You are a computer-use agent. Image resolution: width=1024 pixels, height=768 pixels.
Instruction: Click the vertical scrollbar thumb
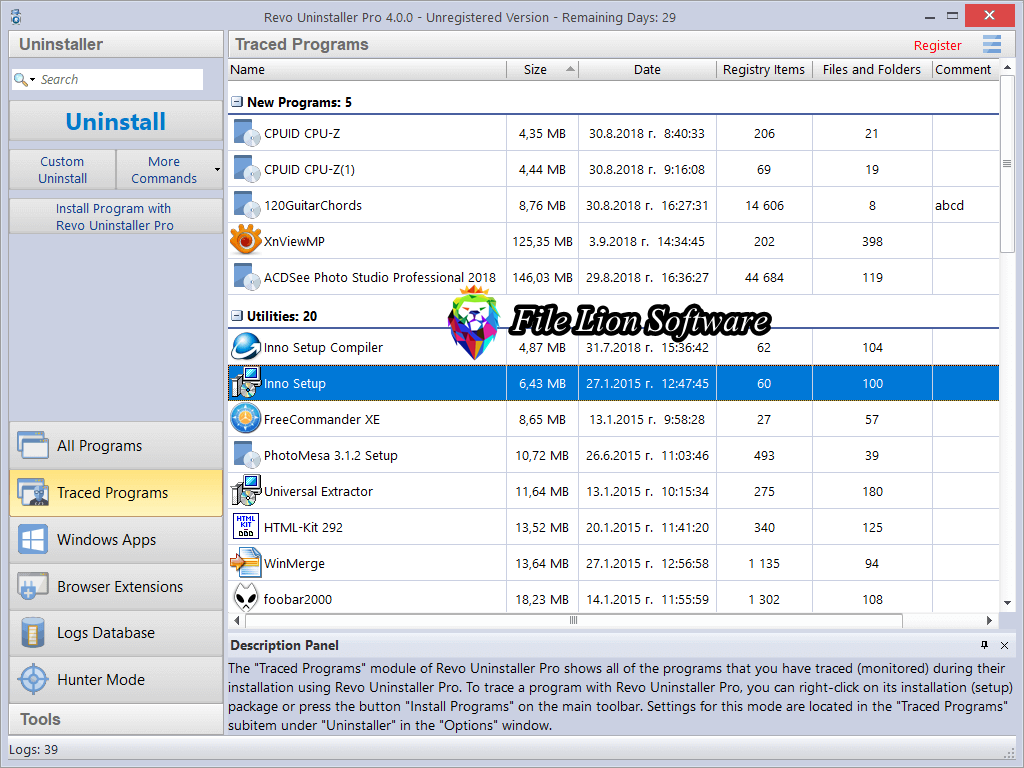(1007, 163)
